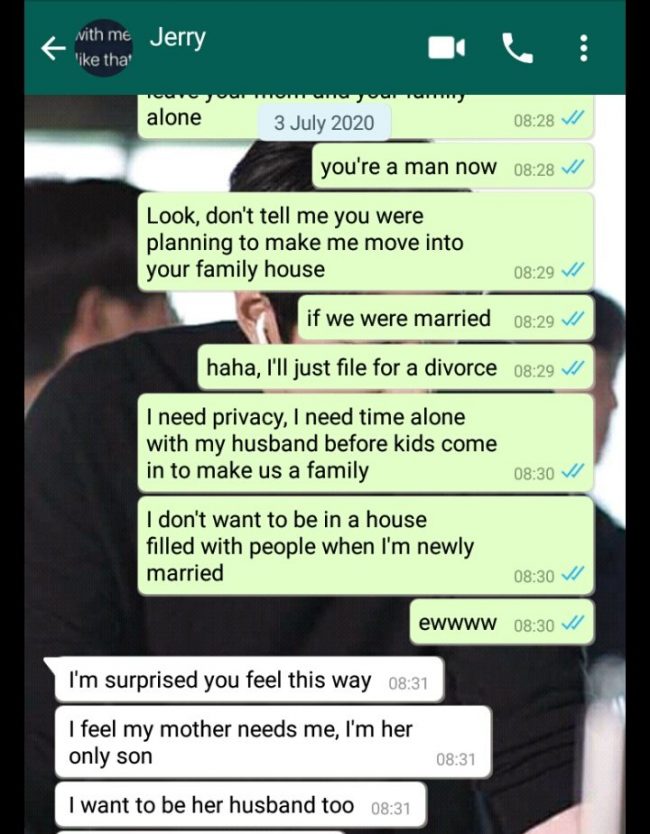
Task: Start a voice call with Jerry
Action: pos(517,48)
